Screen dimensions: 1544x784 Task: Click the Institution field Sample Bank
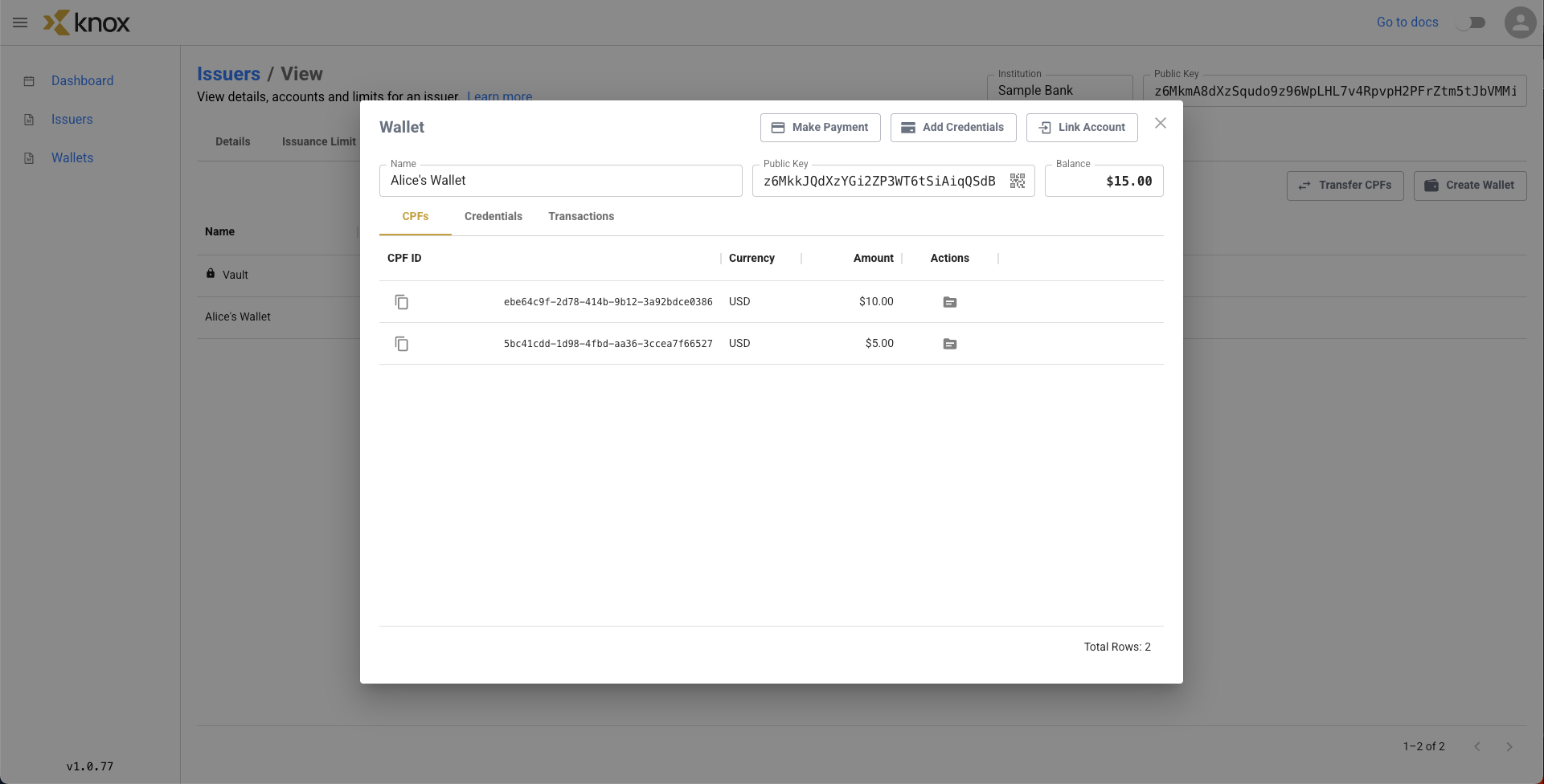pos(1059,90)
